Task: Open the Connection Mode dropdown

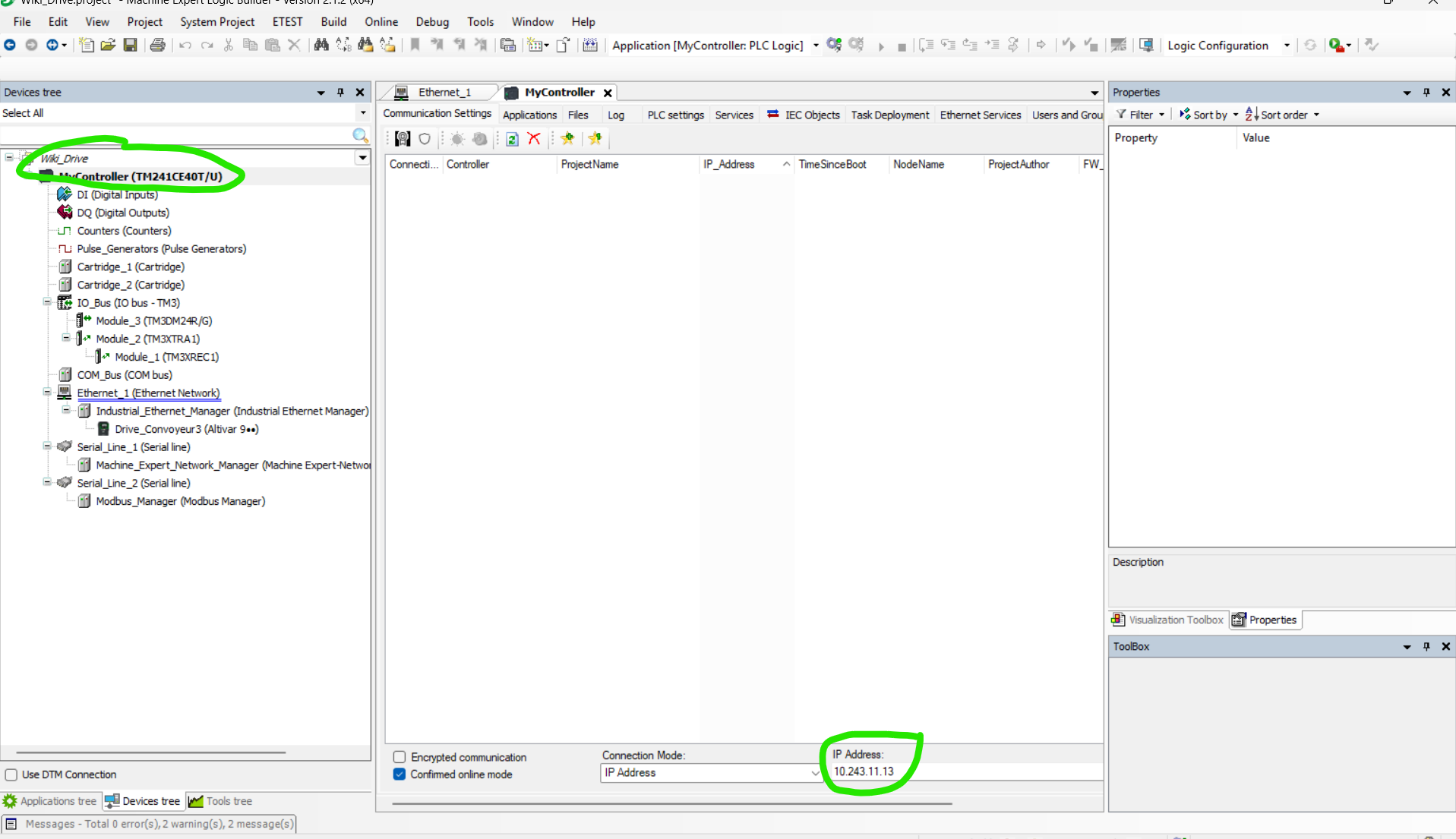Action: pyautogui.click(x=814, y=773)
